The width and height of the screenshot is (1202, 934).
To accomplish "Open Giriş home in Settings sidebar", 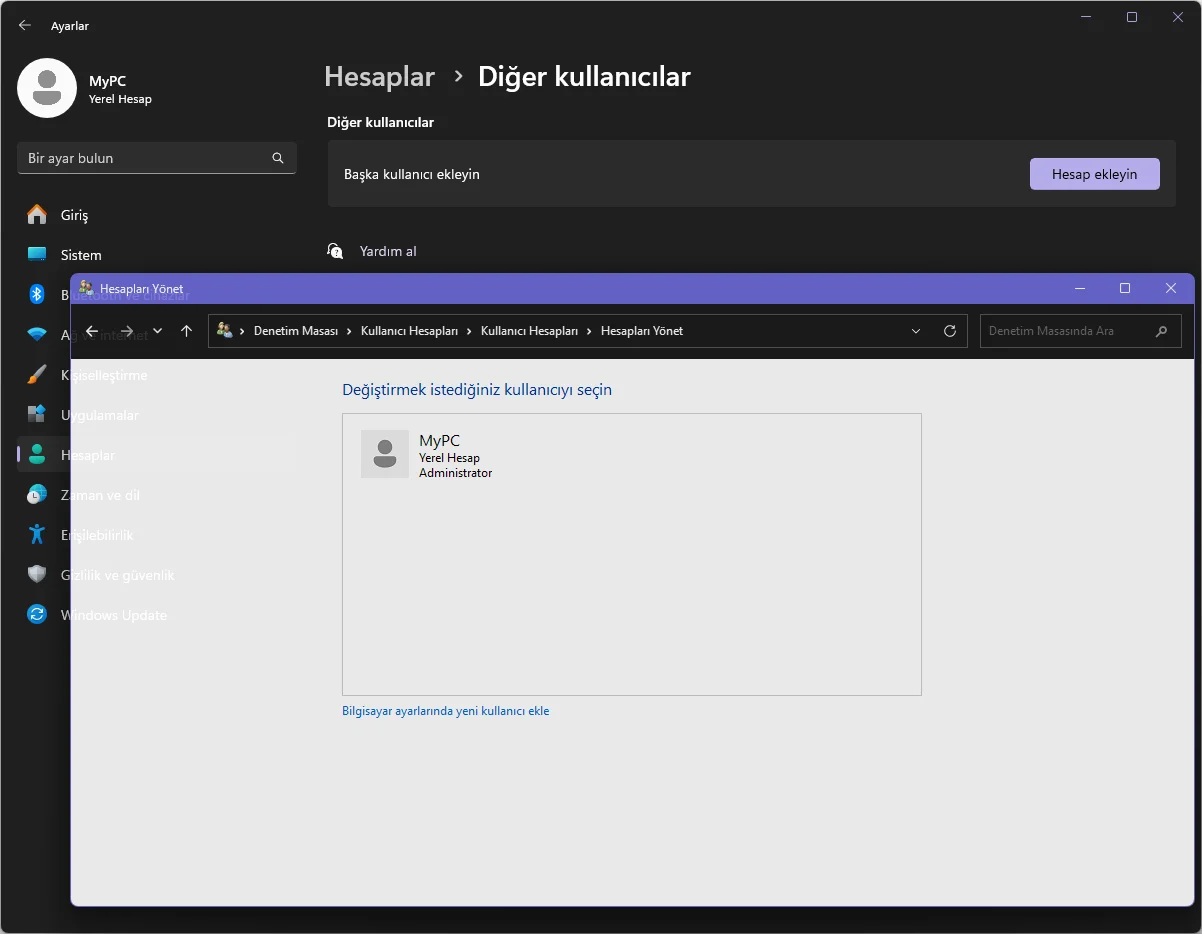I will (x=74, y=215).
